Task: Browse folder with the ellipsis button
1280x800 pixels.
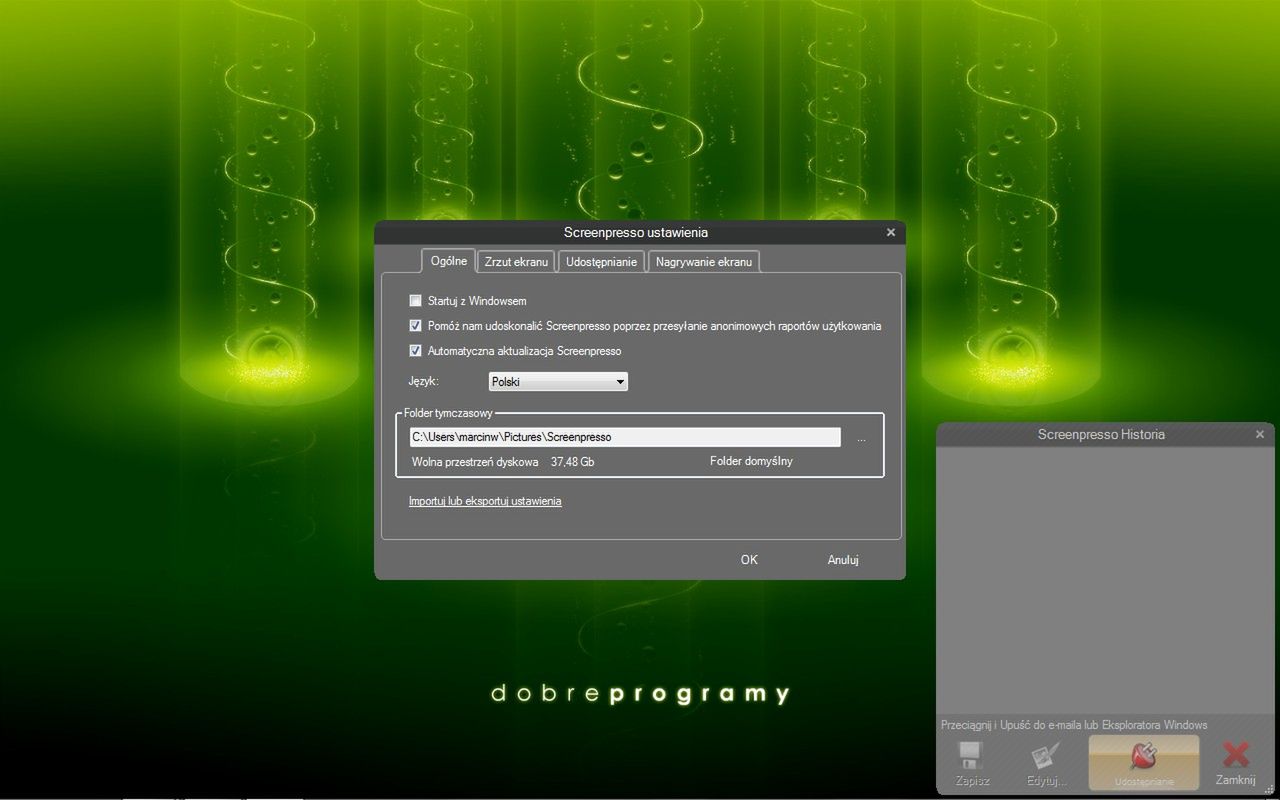Action: coord(861,438)
